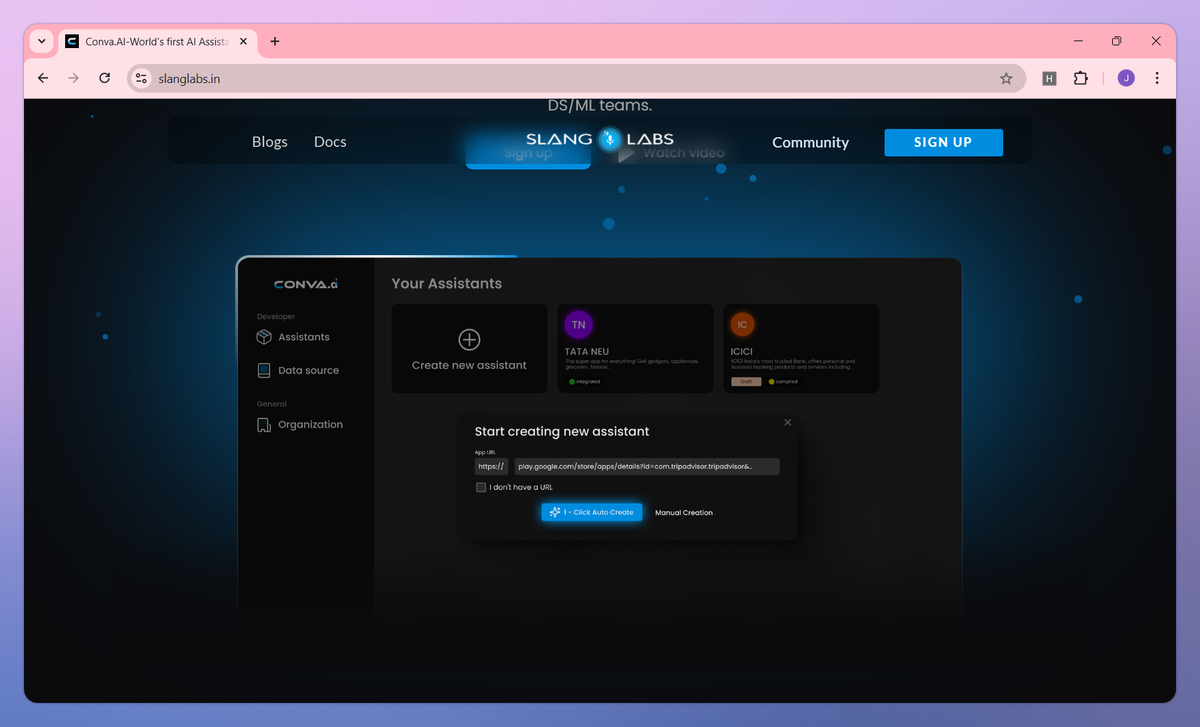Click the slanglabs.in address bar
Image resolution: width=1200 pixels, height=727 pixels.
point(576,78)
